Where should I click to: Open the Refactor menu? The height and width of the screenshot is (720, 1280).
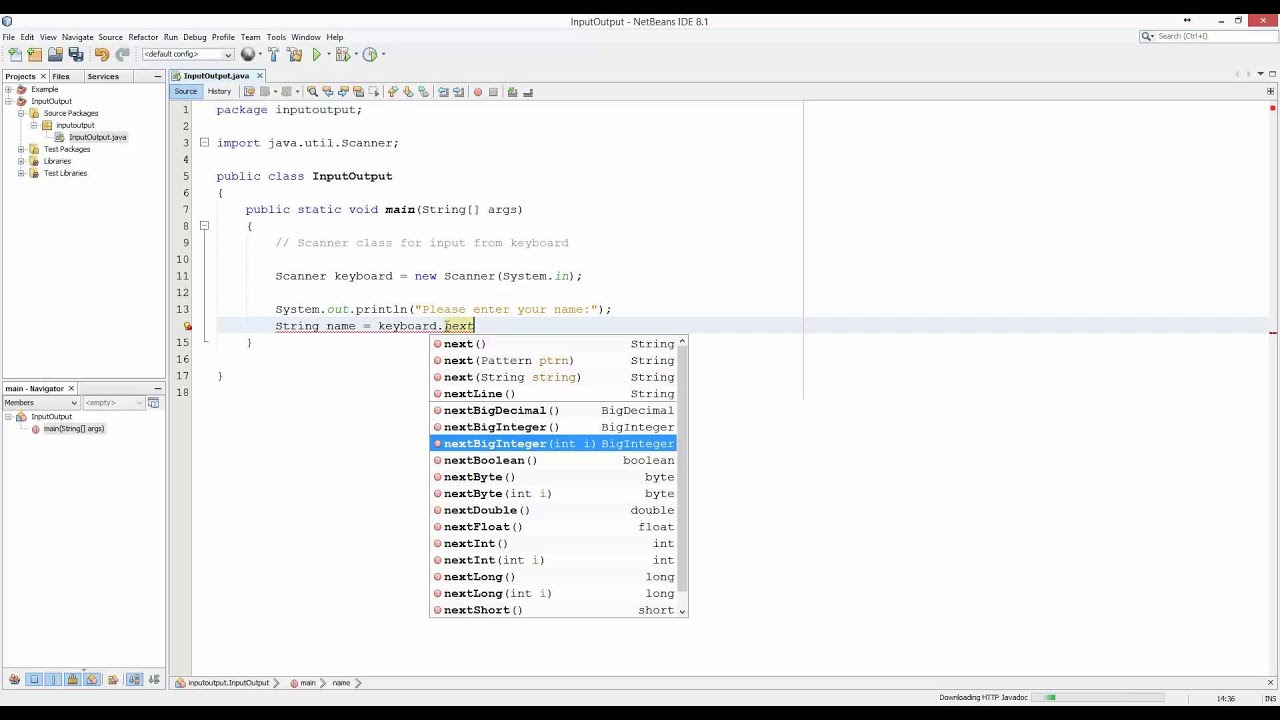[x=143, y=37]
